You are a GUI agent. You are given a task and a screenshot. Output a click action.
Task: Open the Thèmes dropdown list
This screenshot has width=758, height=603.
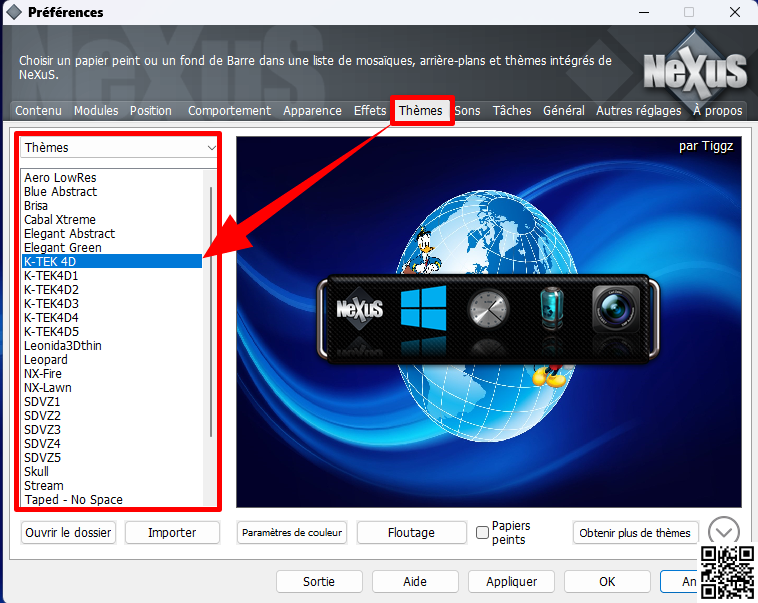118,147
